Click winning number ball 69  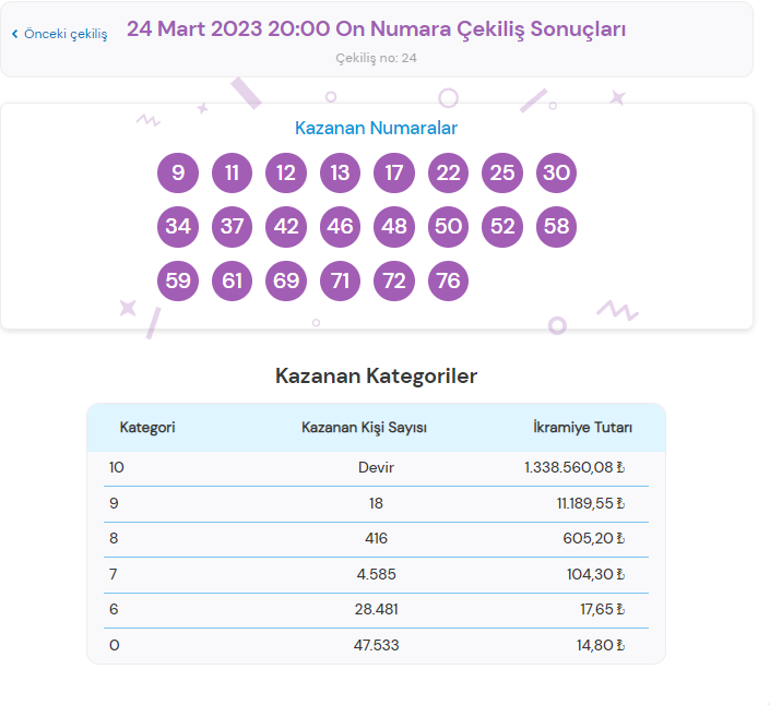286,281
